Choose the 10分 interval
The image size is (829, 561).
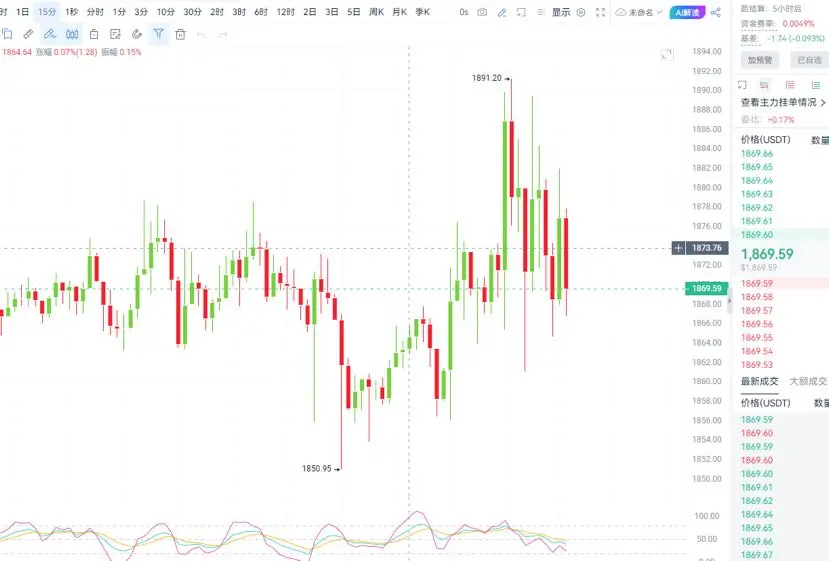(165, 12)
